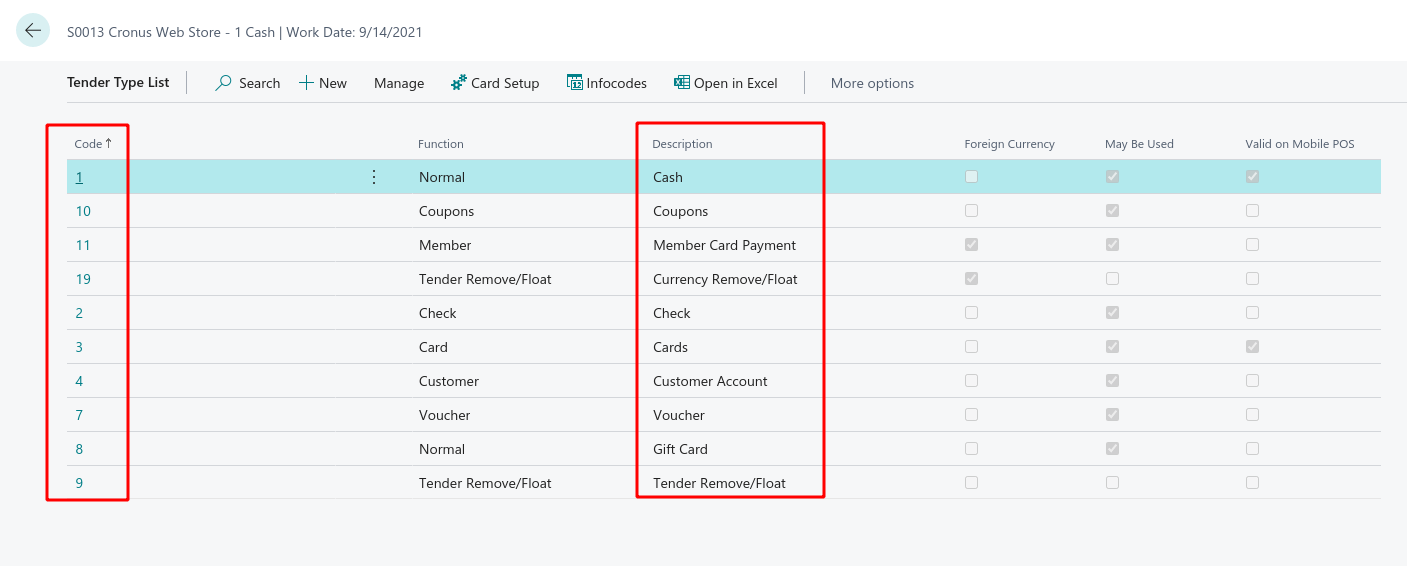Click the New plus icon
This screenshot has height=566, width=1407.
click(x=306, y=83)
